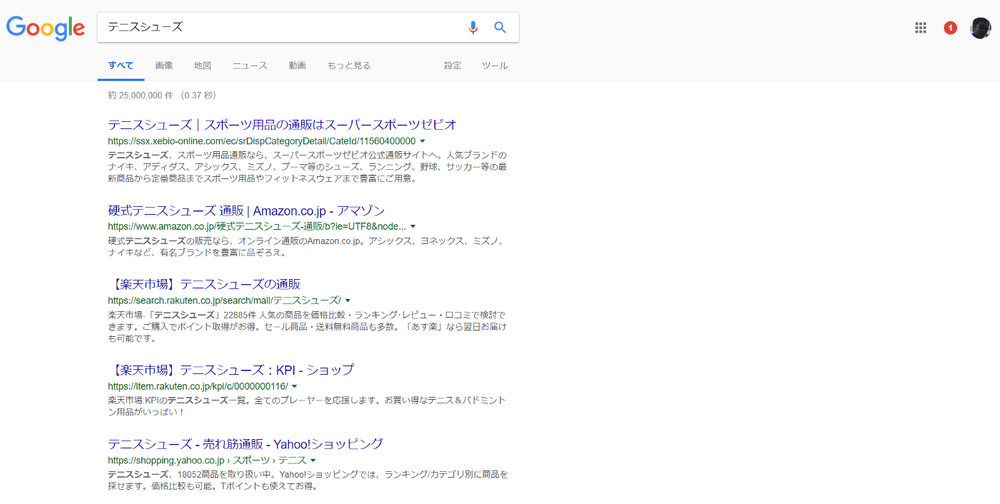This screenshot has width=1000, height=504.
Task: Click the テニスシューズ search input field
Action: 280,28
